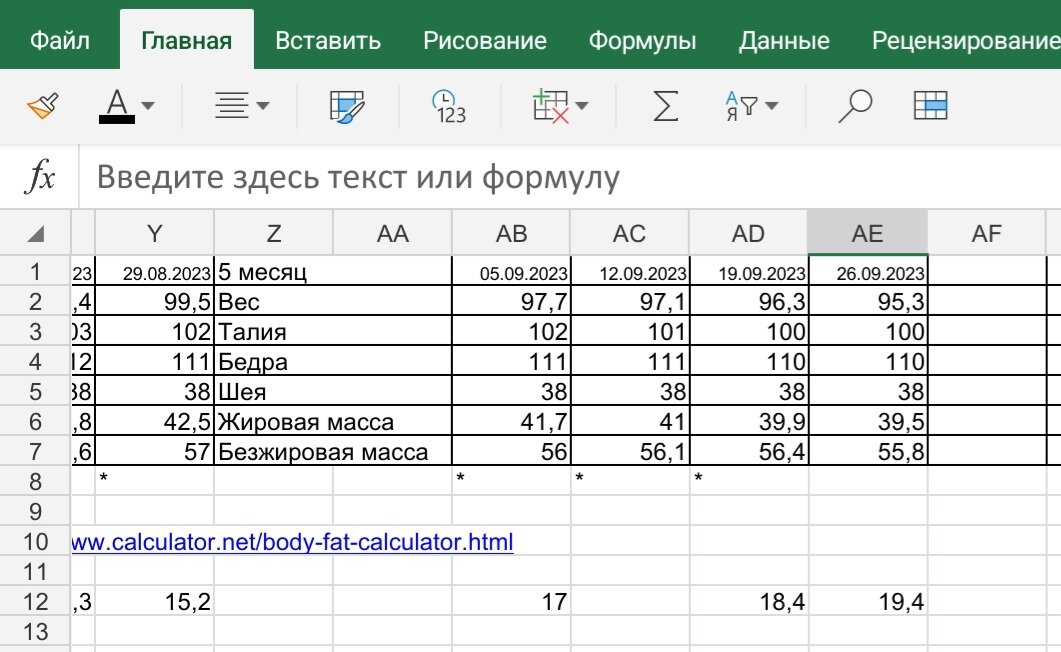Expand the sort options dropdown arrow

tap(772, 105)
